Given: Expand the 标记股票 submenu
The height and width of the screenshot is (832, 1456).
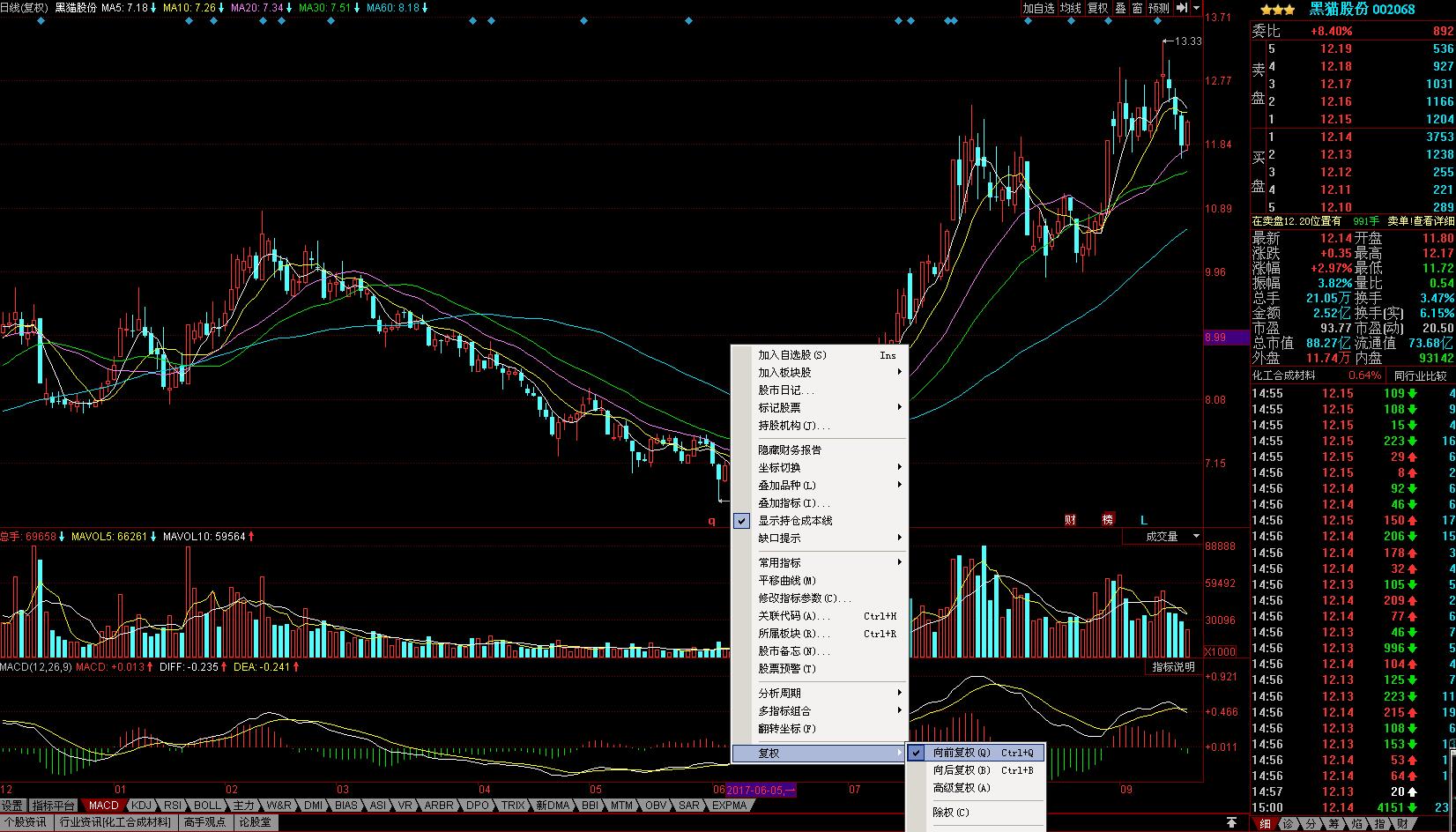Looking at the screenshot, I should pyautogui.click(x=819, y=408).
